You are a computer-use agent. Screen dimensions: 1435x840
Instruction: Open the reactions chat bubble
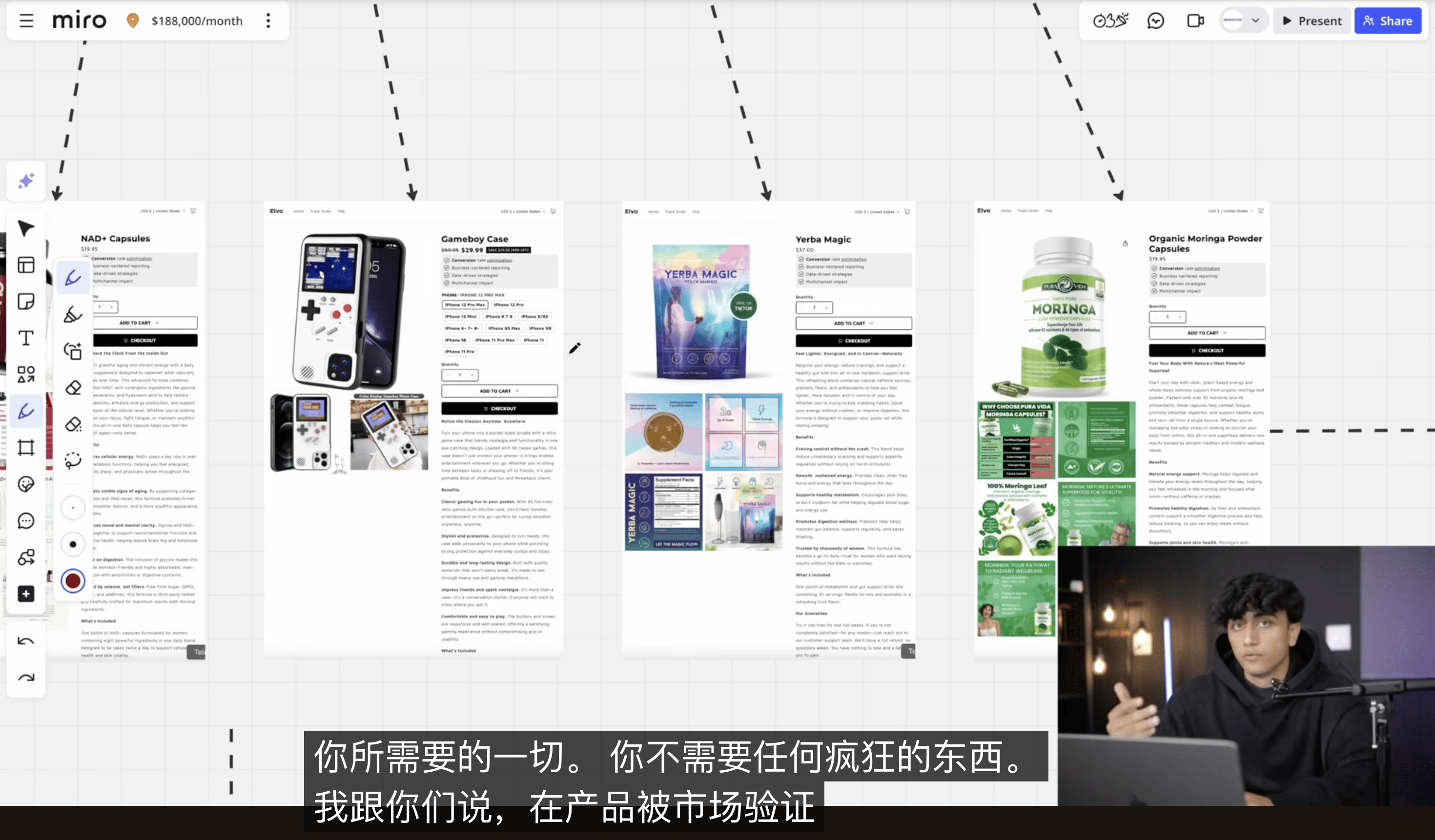1155,21
